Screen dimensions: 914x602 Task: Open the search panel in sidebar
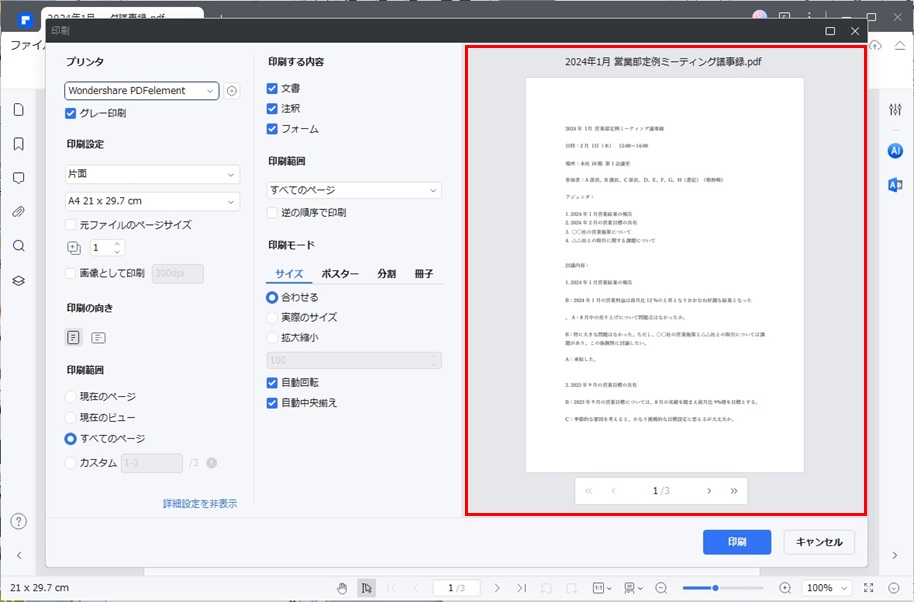coord(19,246)
